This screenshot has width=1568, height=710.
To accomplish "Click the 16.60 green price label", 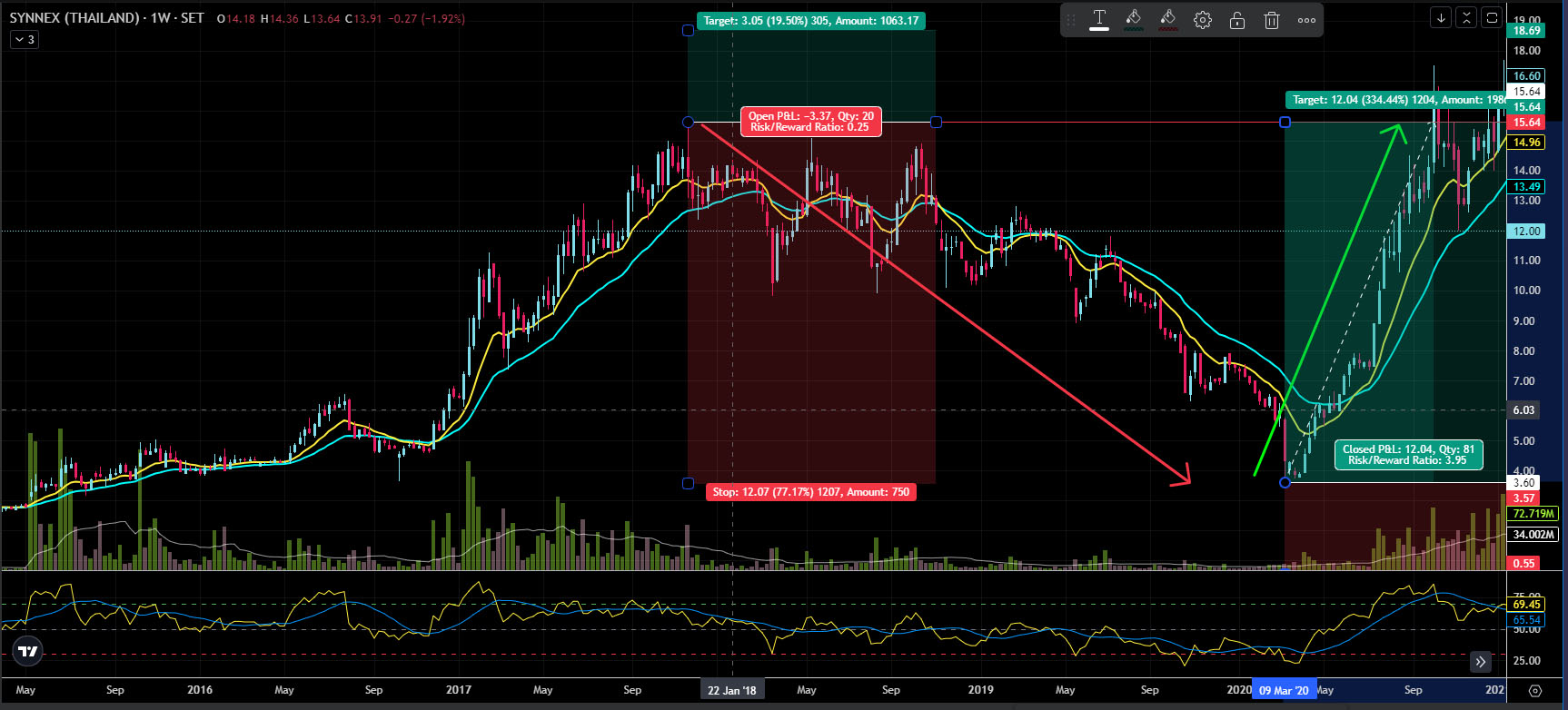I will pos(1526,76).
